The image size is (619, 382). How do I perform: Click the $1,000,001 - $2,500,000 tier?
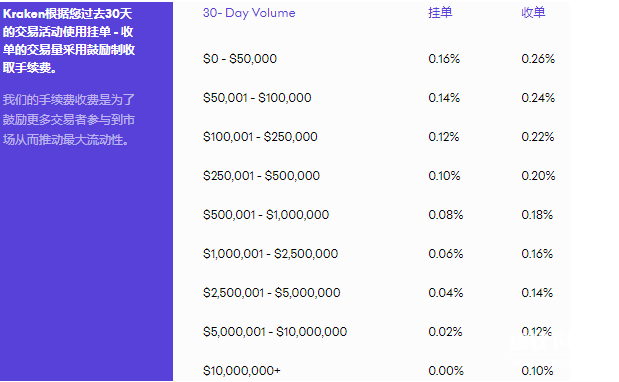pyautogui.click(x=270, y=254)
